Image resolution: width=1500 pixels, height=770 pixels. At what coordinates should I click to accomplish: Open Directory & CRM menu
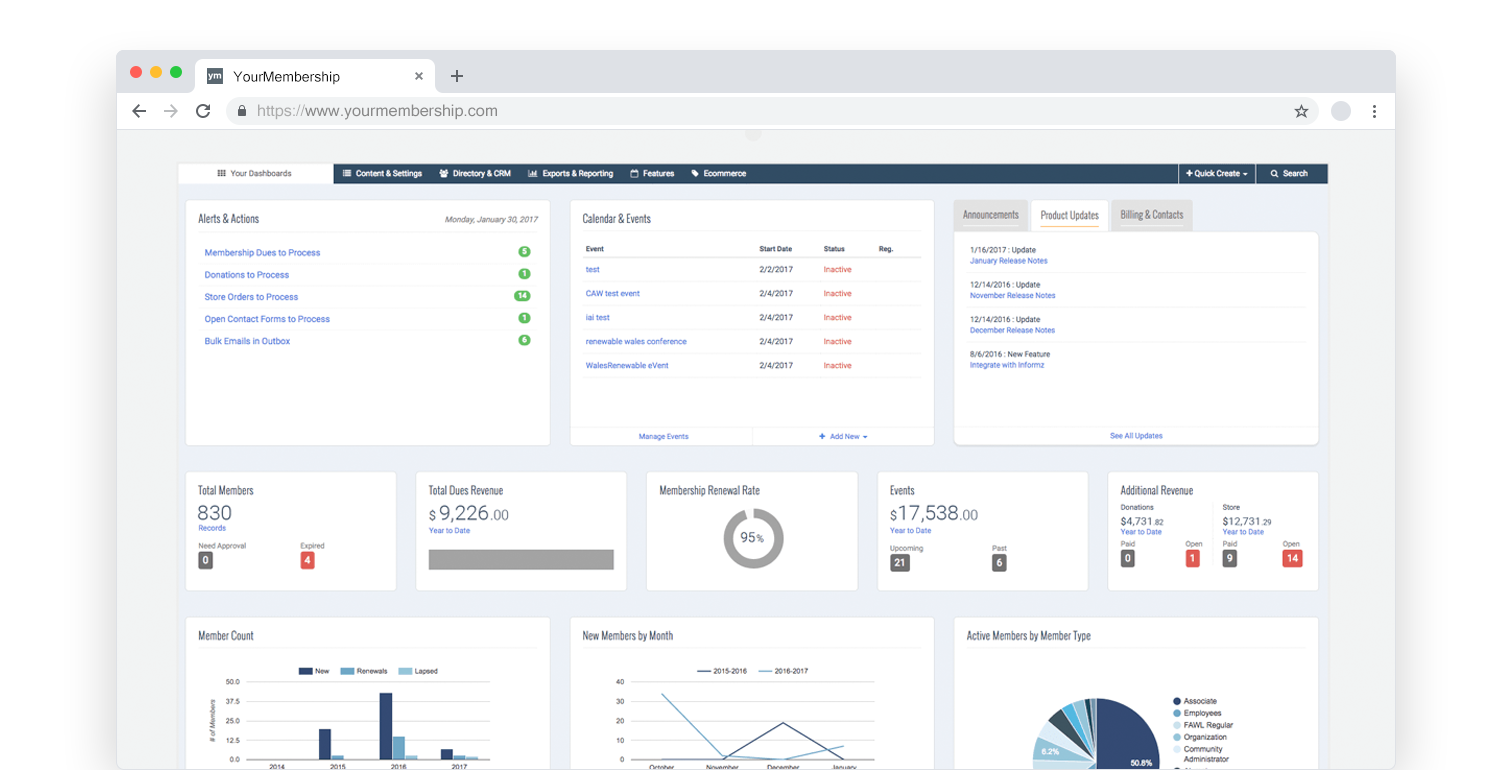pos(475,173)
